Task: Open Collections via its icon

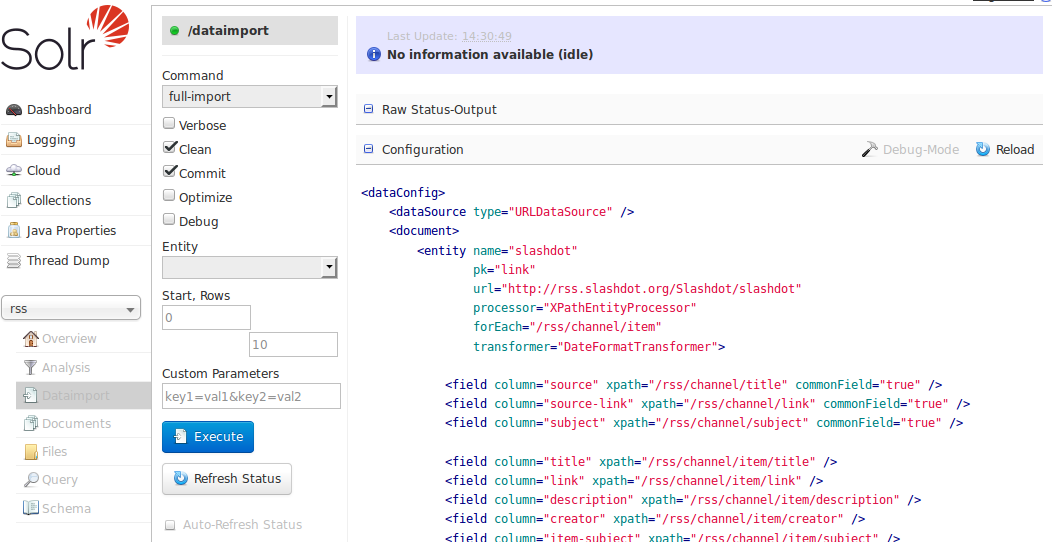Action: [14, 201]
